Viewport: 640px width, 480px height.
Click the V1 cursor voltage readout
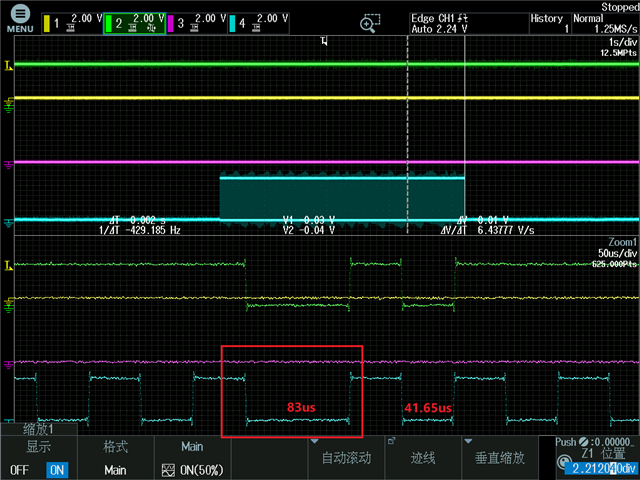pos(309,220)
